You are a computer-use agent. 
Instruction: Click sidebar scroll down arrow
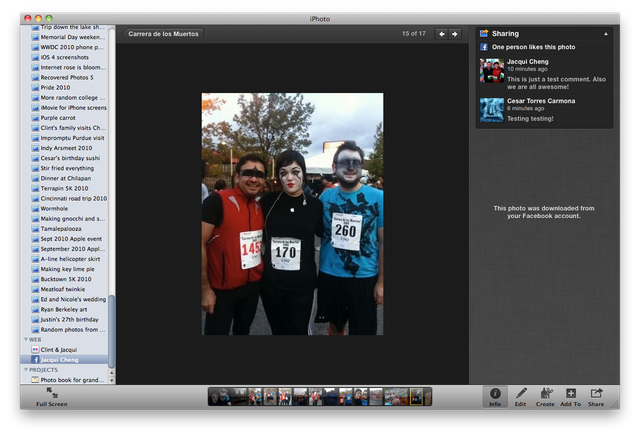click(112, 380)
